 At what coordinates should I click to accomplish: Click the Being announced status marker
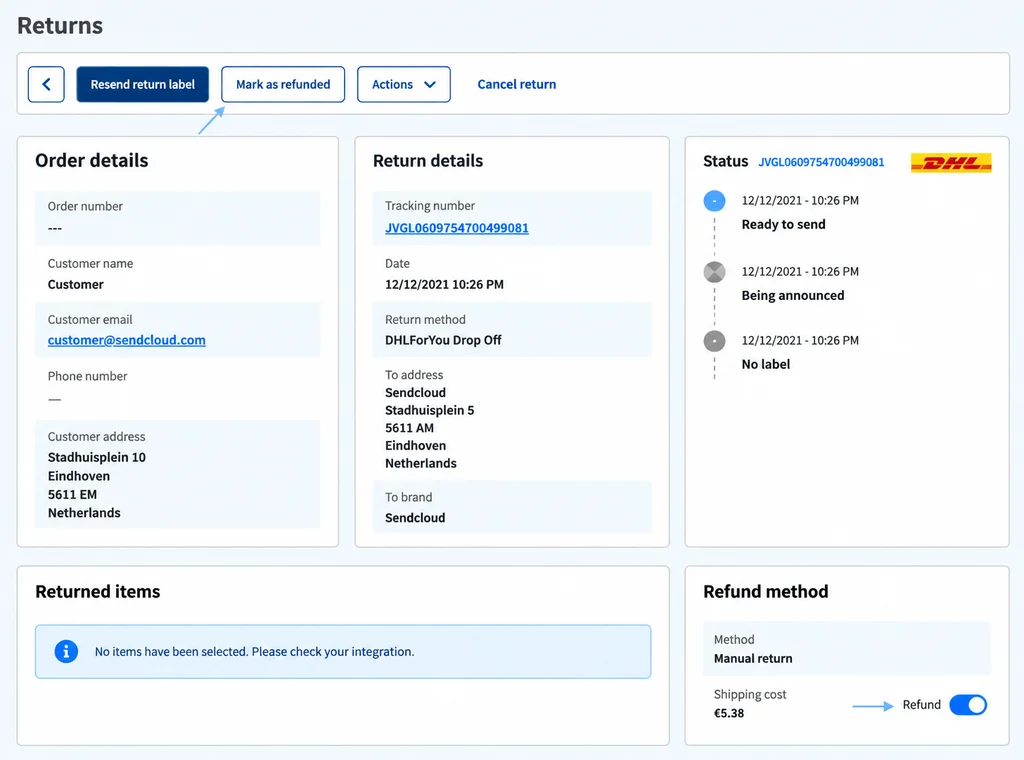coord(714,272)
